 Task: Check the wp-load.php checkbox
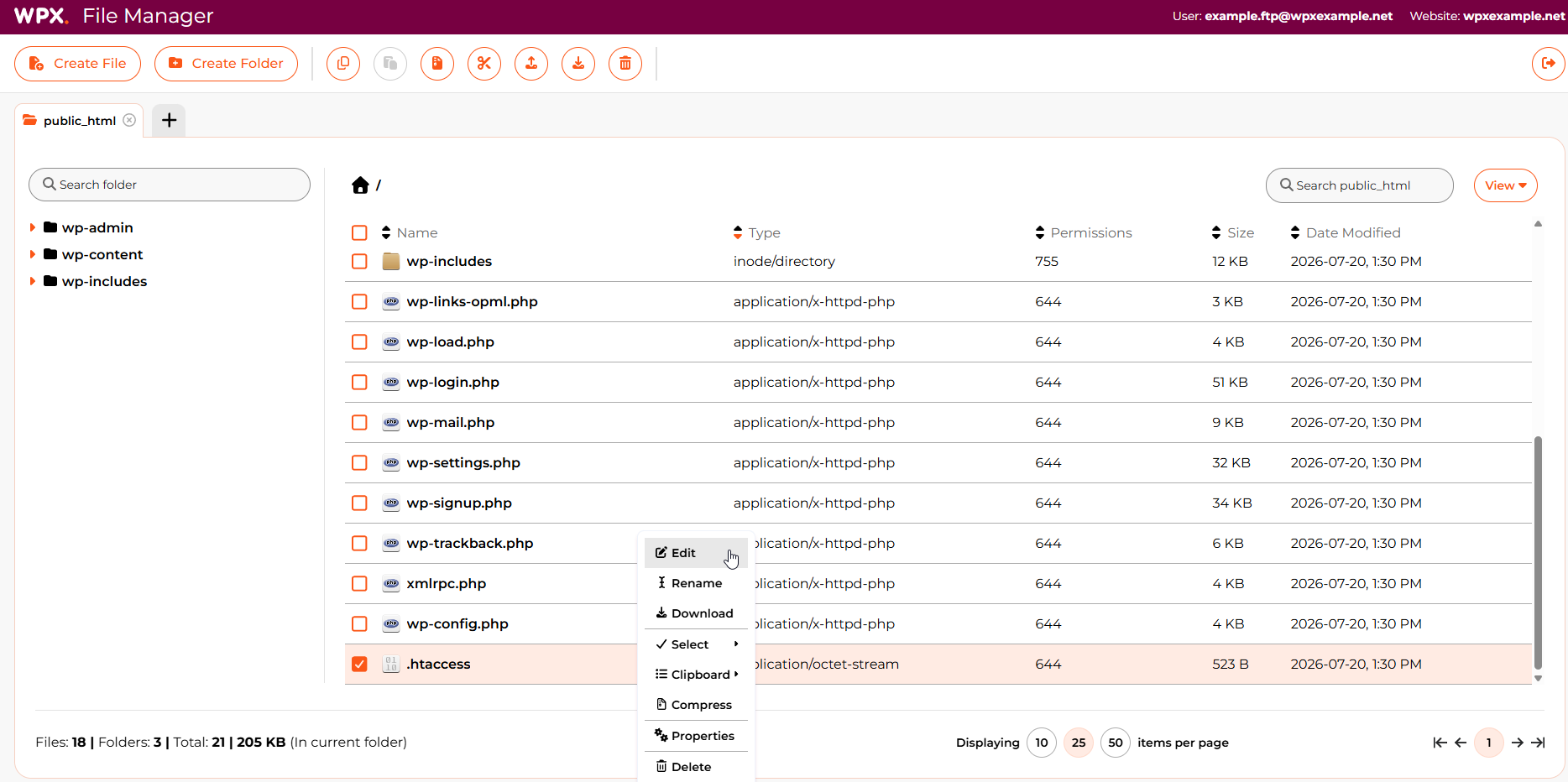coord(359,342)
